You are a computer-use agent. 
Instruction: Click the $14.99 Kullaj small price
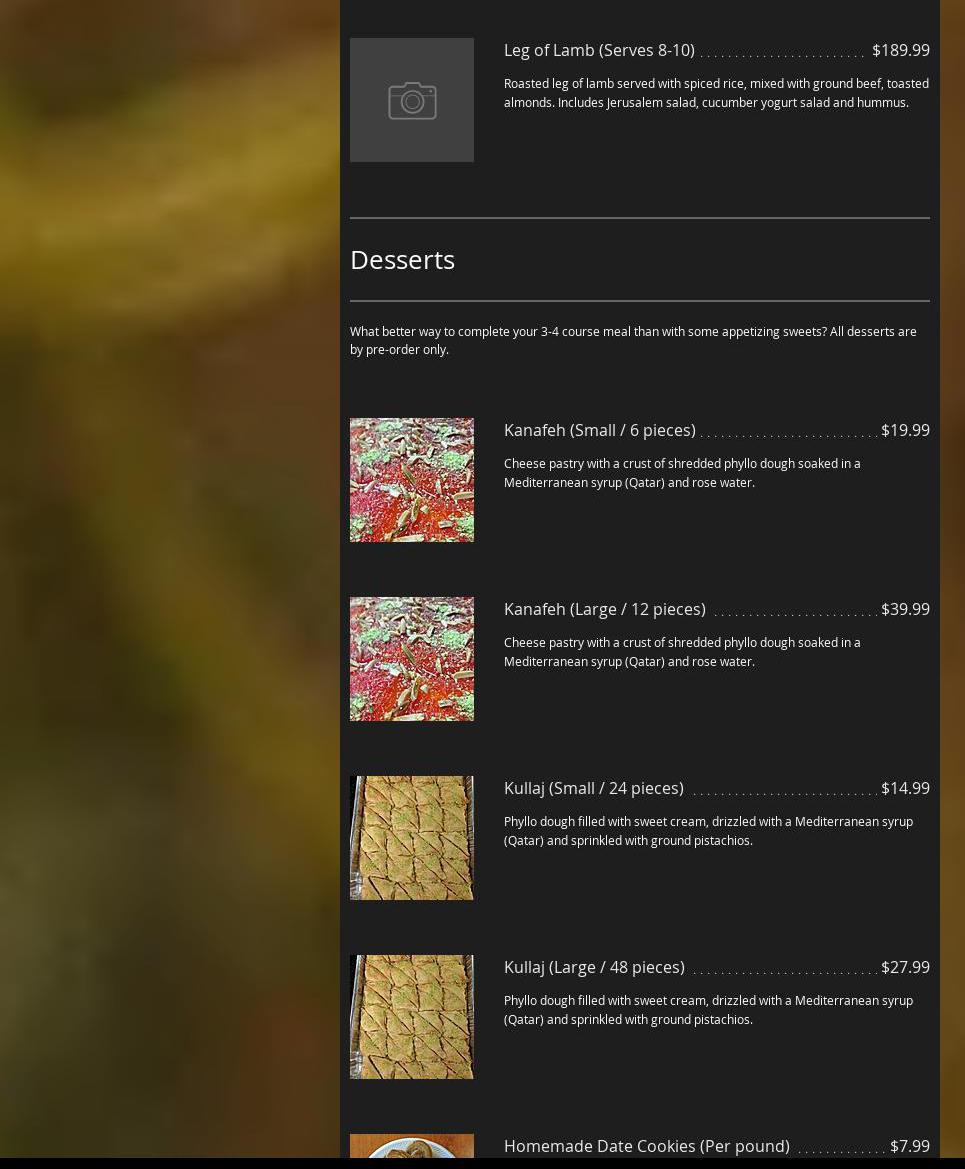tap(905, 788)
